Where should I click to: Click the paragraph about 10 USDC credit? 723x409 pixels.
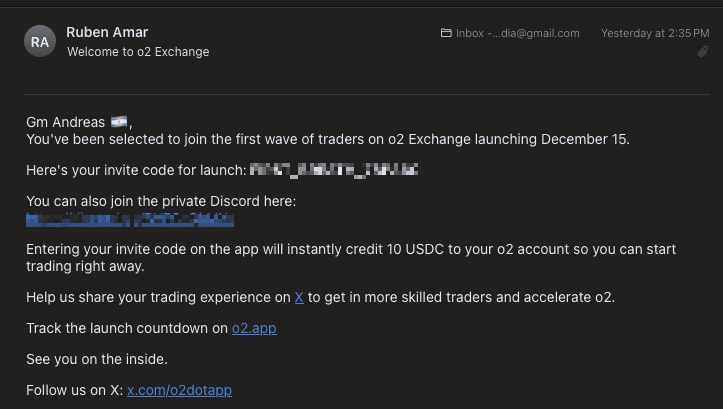pos(350,258)
